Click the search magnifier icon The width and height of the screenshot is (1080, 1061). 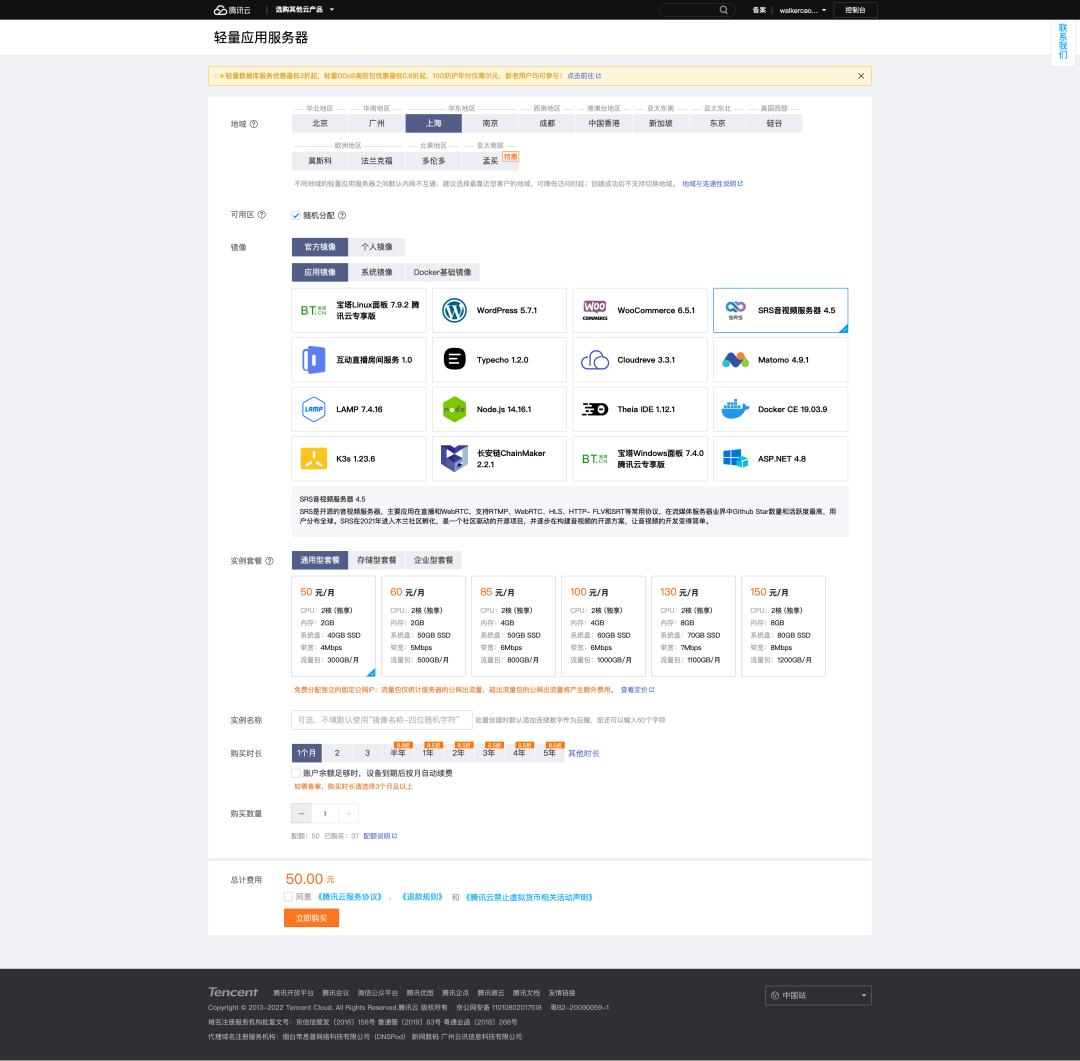[724, 10]
